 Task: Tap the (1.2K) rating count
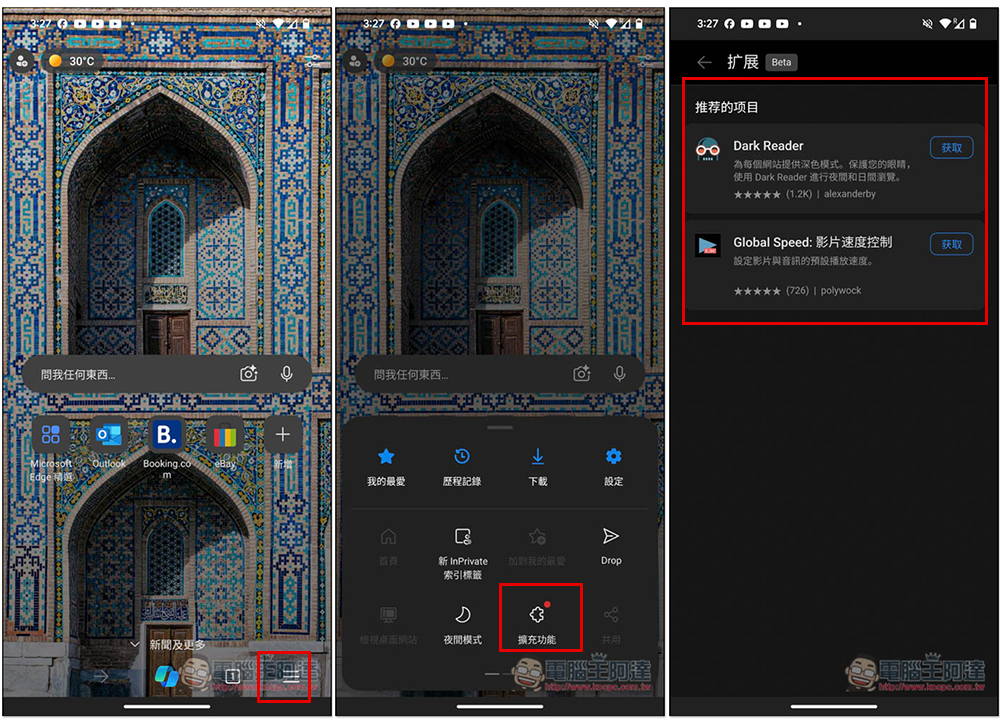(x=798, y=194)
